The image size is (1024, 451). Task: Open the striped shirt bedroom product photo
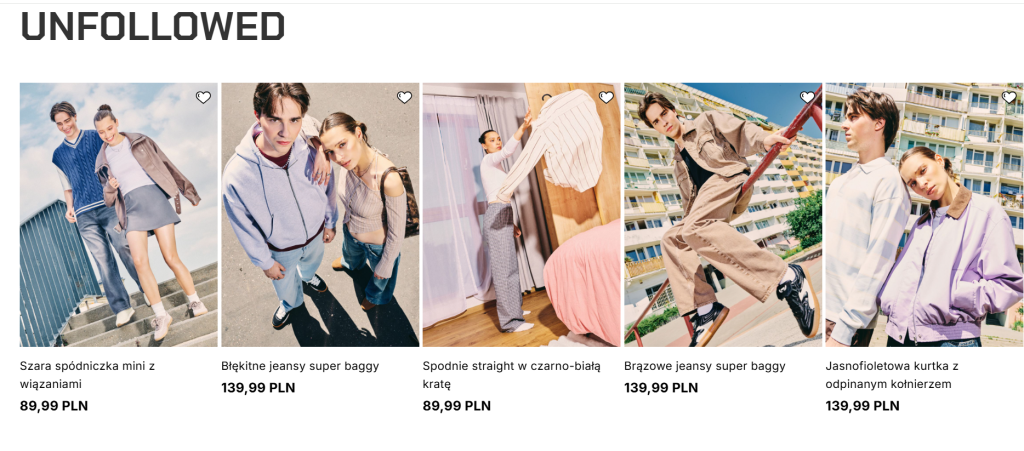tap(521, 215)
